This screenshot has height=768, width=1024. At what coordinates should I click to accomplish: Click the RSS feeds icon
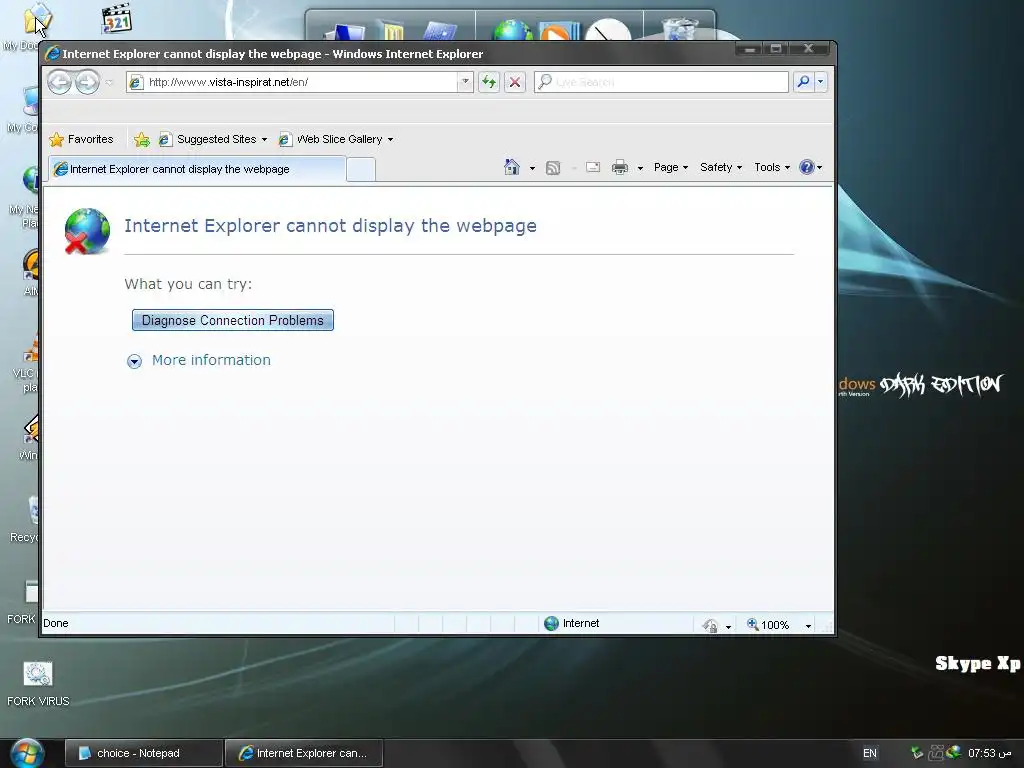(x=552, y=168)
